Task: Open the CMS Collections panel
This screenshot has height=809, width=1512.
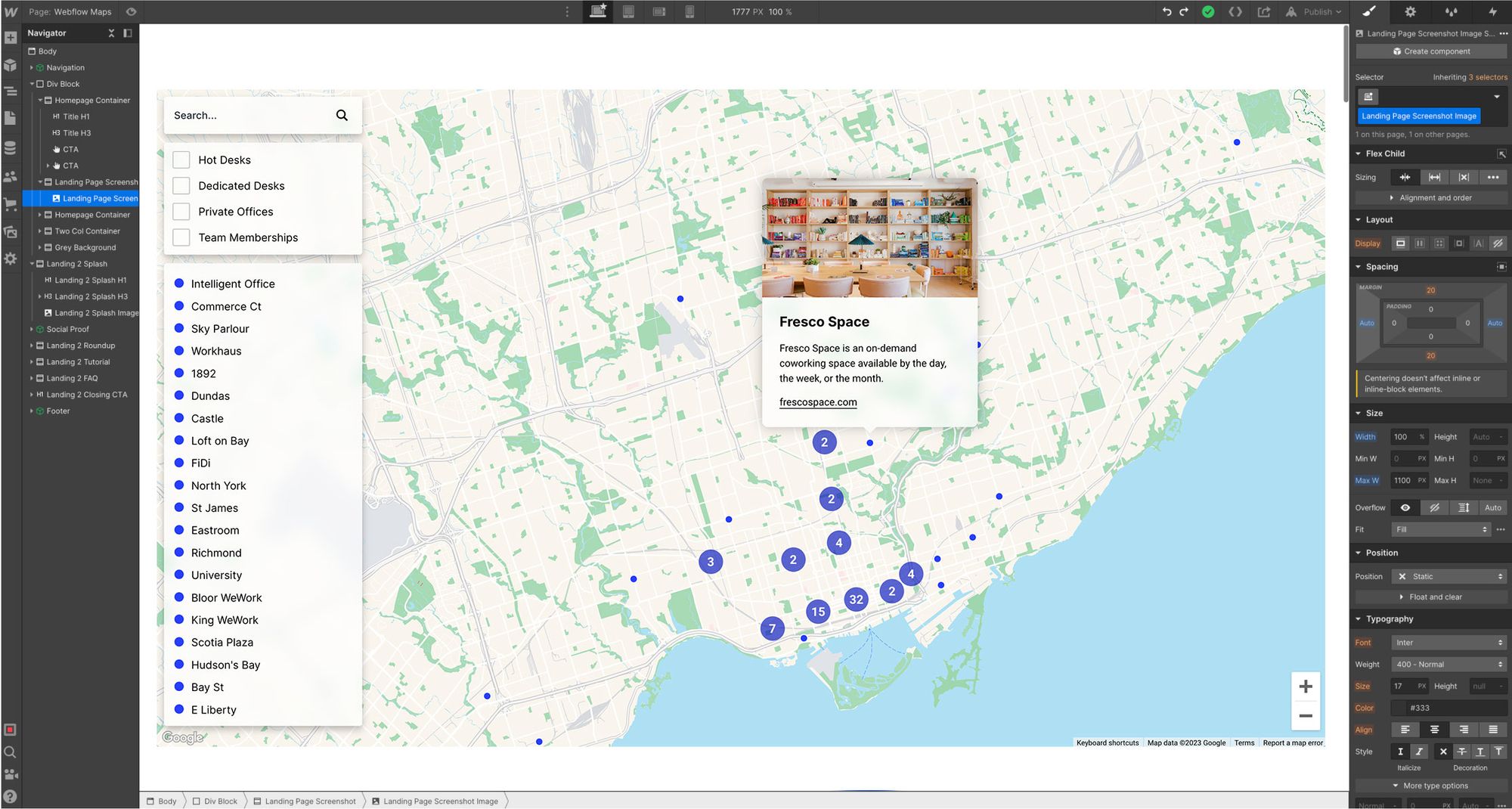Action: 11,147
